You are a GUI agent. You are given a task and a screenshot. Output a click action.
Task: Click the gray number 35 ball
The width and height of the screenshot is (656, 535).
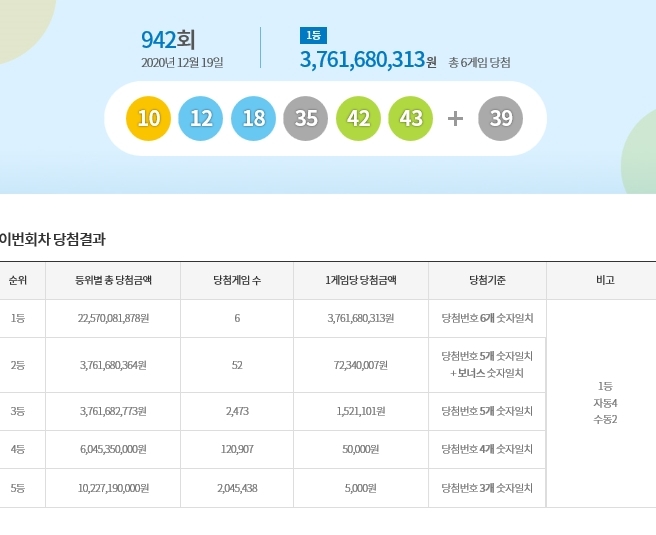point(306,118)
